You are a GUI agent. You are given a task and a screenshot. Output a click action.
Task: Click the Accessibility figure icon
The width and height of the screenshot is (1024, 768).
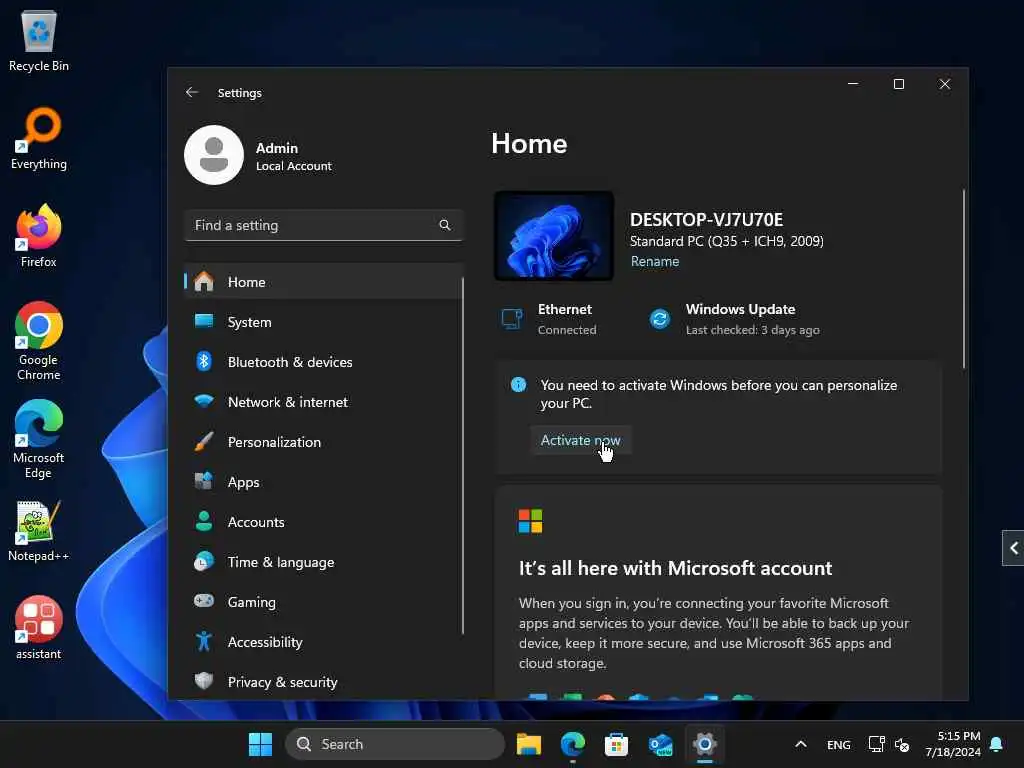point(204,642)
